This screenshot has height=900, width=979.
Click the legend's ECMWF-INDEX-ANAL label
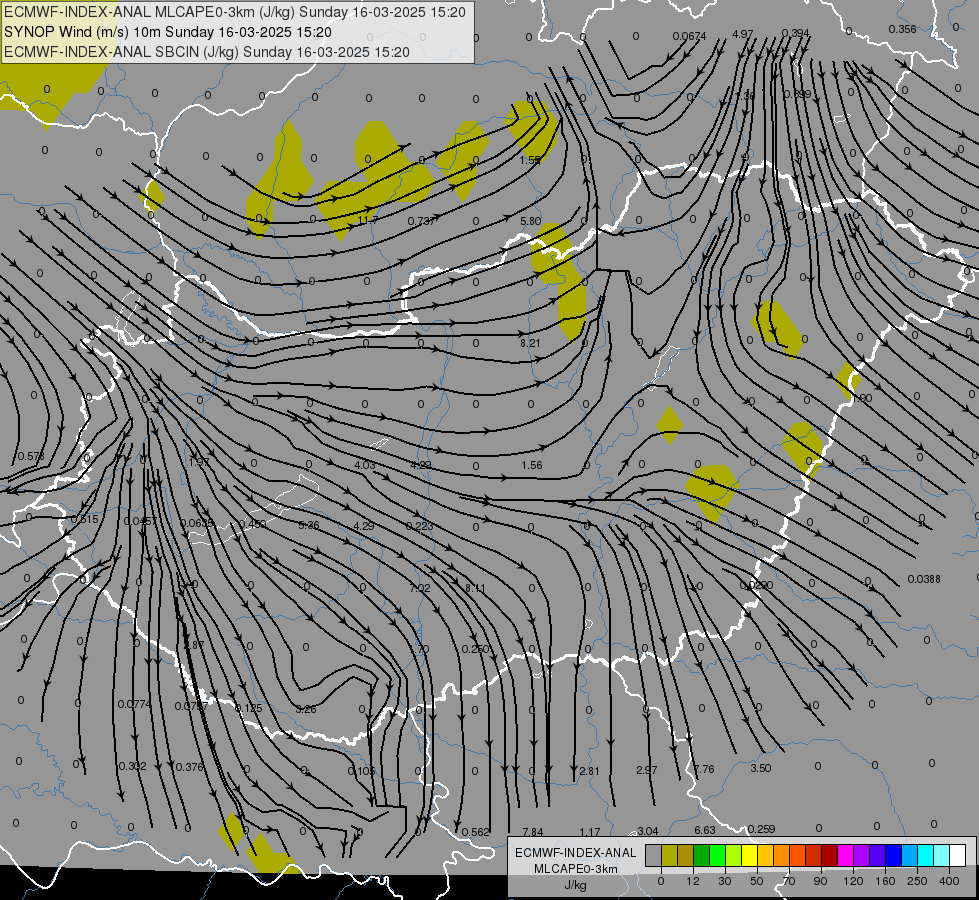coord(575,853)
